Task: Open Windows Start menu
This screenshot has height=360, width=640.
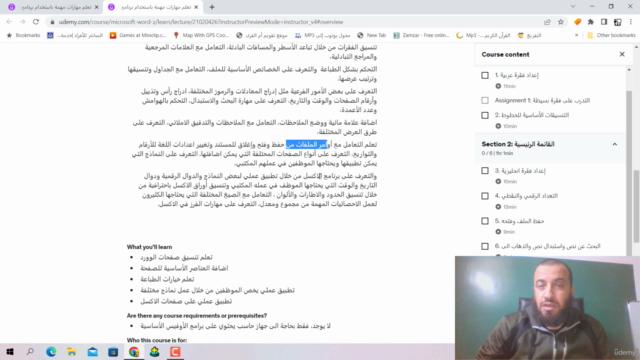Action: 10,351
